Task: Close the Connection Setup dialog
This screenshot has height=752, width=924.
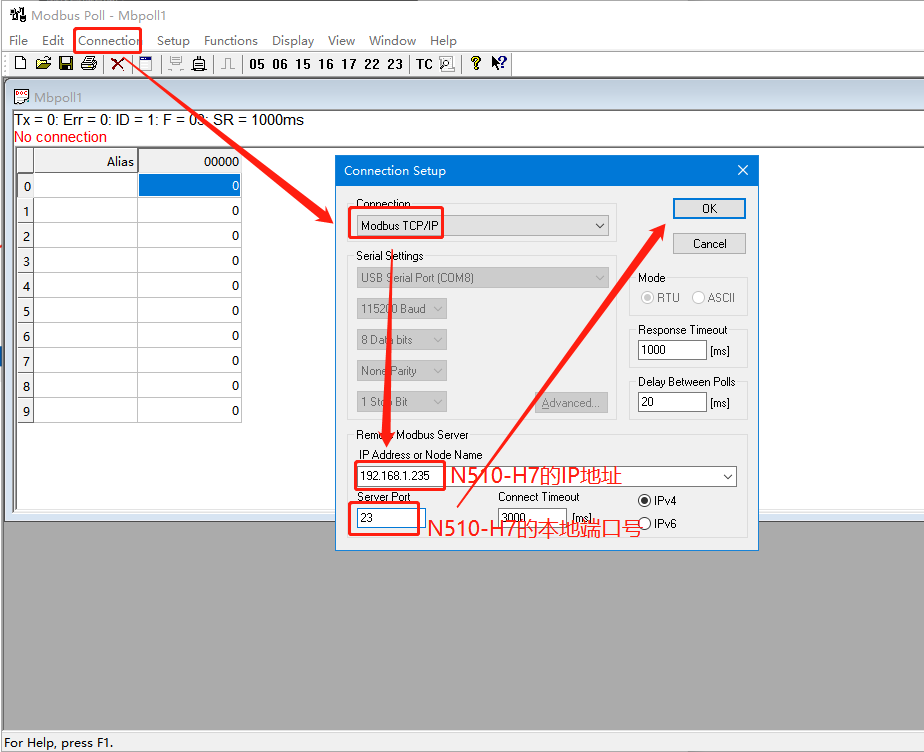Action: 743,171
